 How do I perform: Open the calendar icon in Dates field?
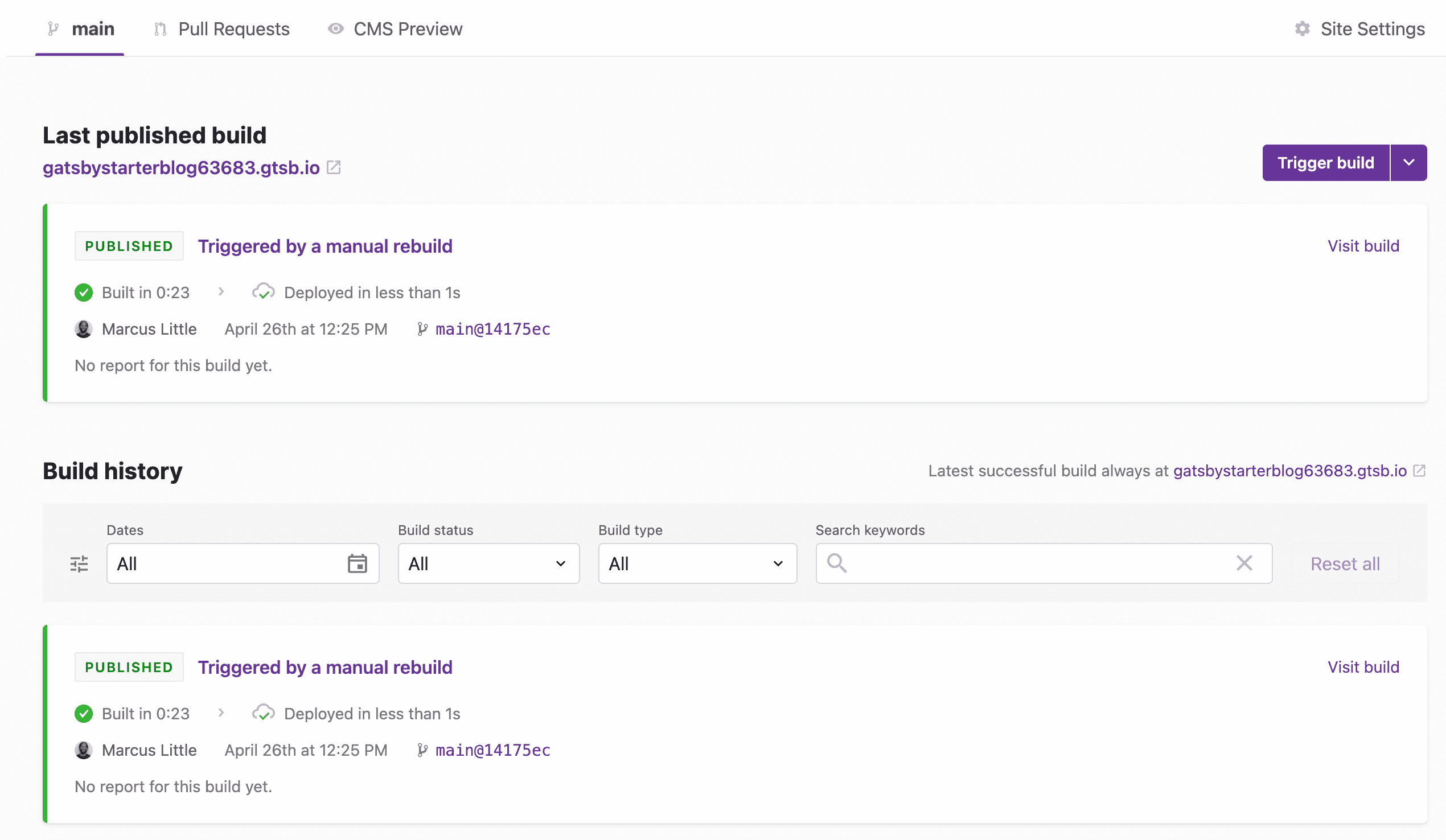(357, 563)
